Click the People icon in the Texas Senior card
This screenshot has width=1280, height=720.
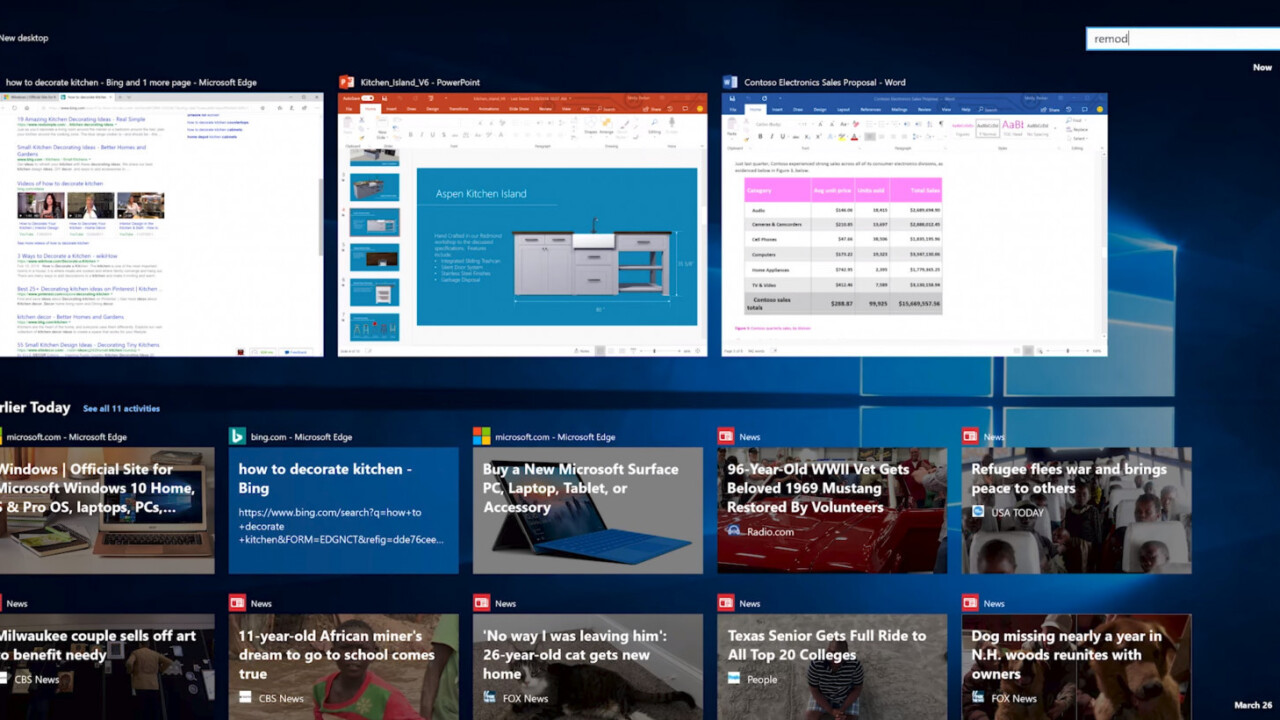point(734,679)
